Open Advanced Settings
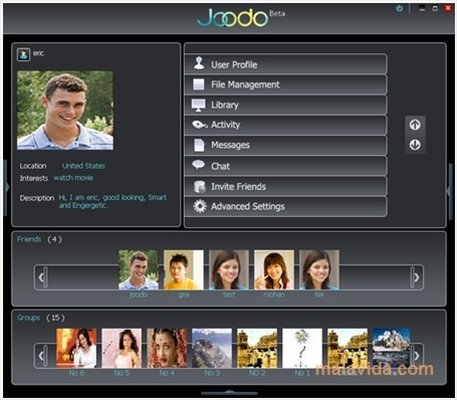The width and height of the screenshot is (457, 400). (x=286, y=207)
